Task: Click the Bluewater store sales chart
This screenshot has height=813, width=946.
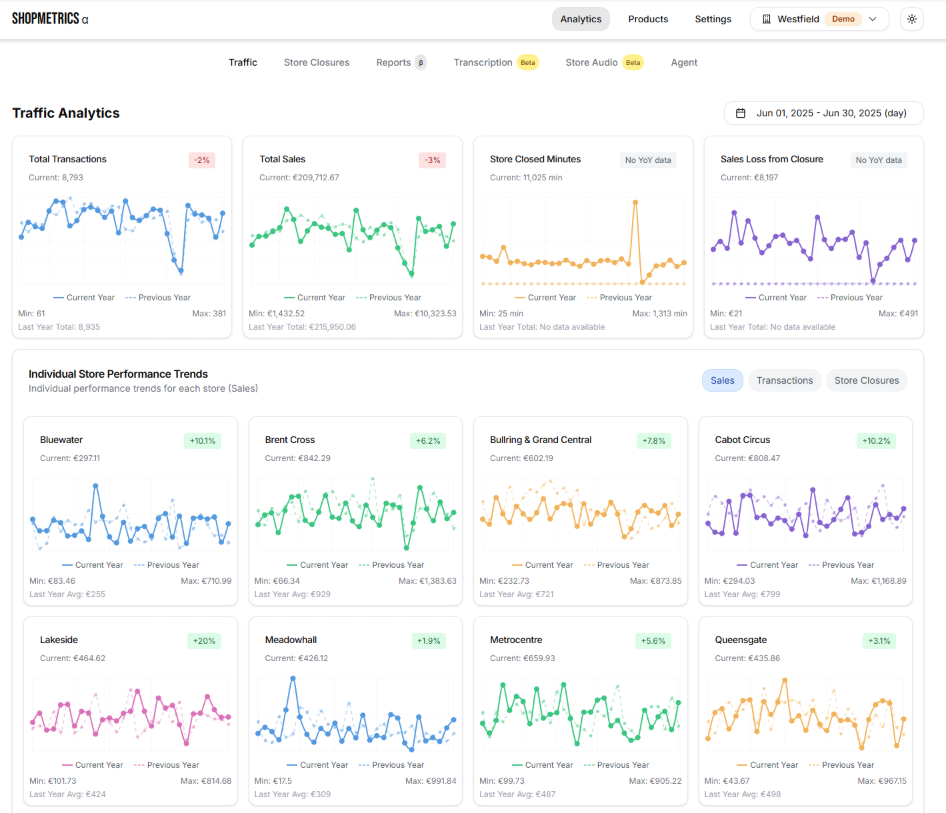Action: (x=130, y=513)
